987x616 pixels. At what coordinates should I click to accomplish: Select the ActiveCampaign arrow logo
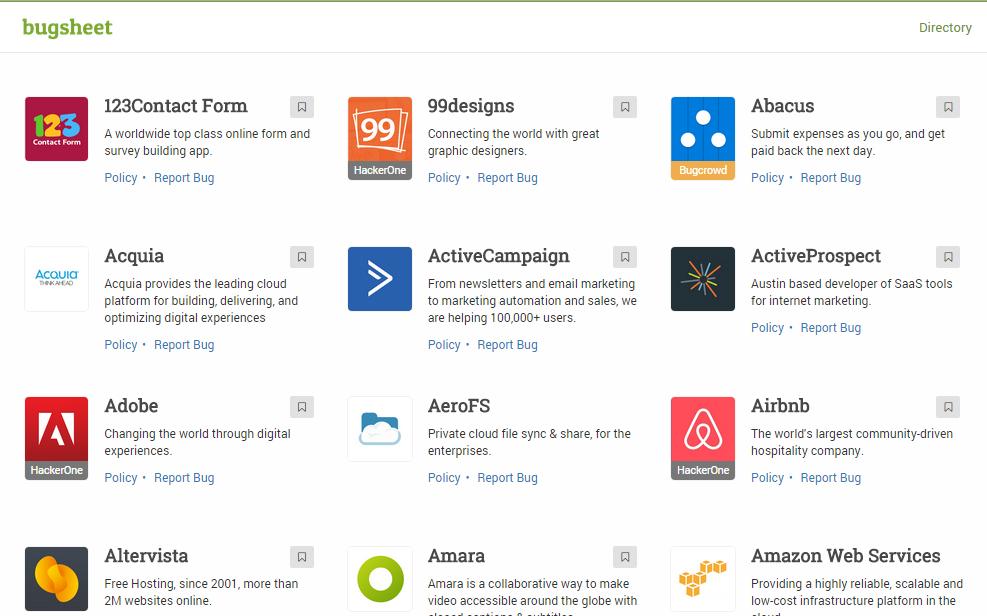click(x=380, y=279)
